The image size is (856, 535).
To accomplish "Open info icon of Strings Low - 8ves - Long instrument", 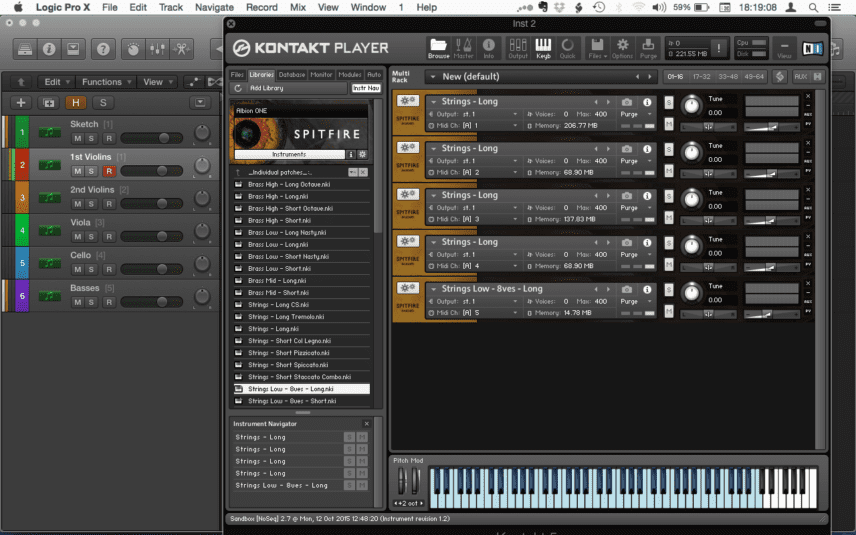I will point(647,289).
